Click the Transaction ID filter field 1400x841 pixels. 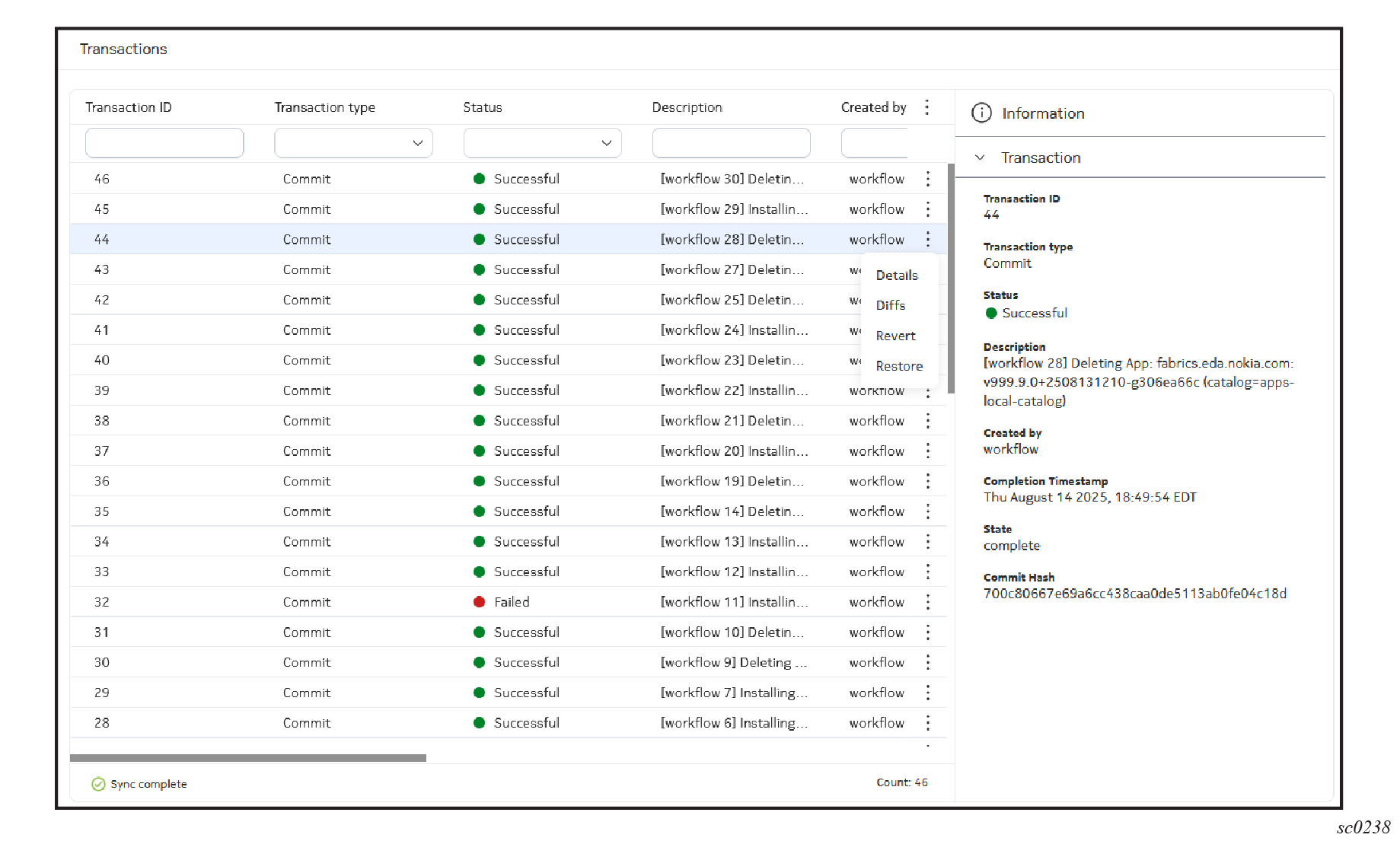click(x=164, y=143)
